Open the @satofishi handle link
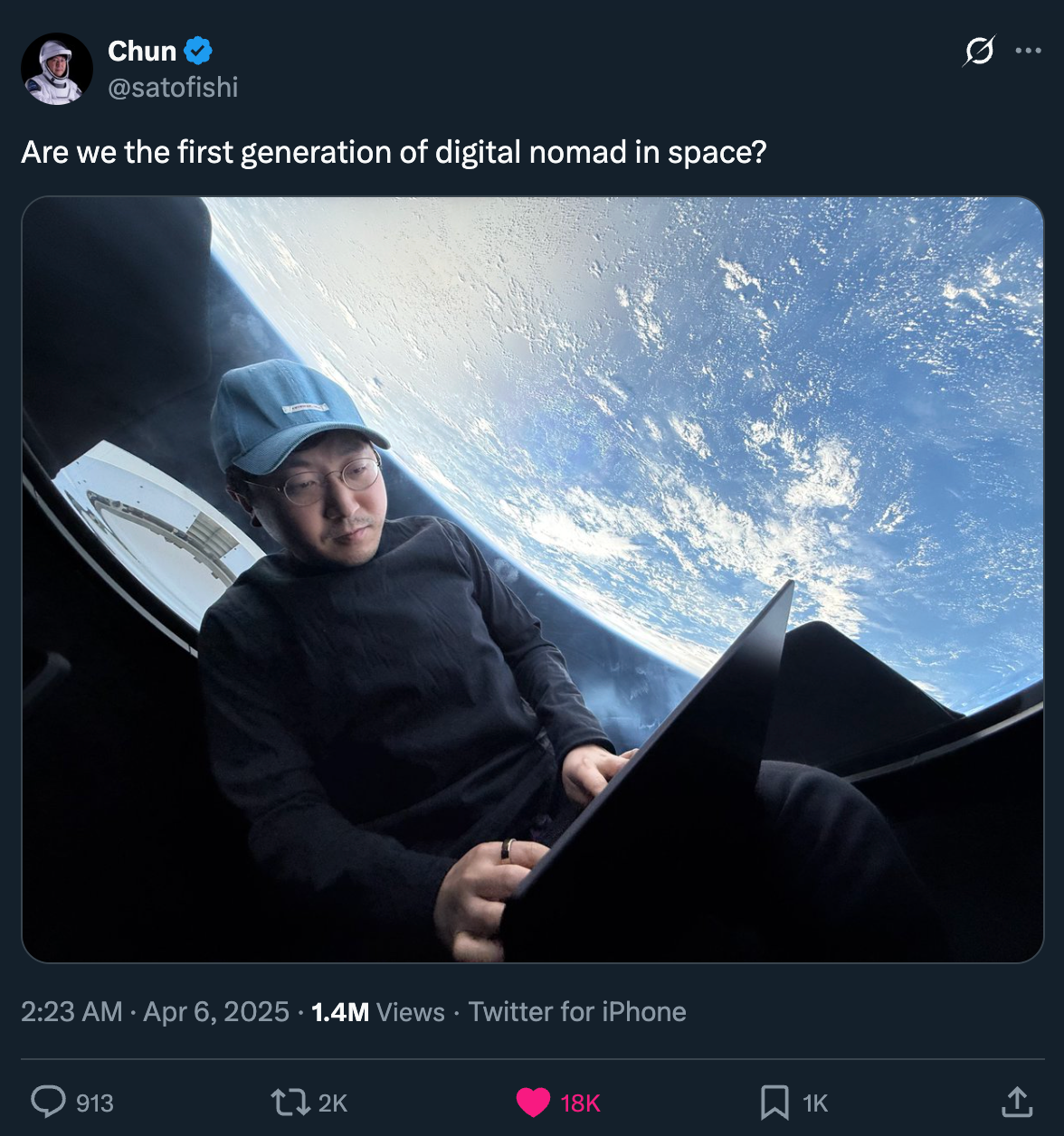Viewport: 1064px width, 1136px height. [x=173, y=87]
